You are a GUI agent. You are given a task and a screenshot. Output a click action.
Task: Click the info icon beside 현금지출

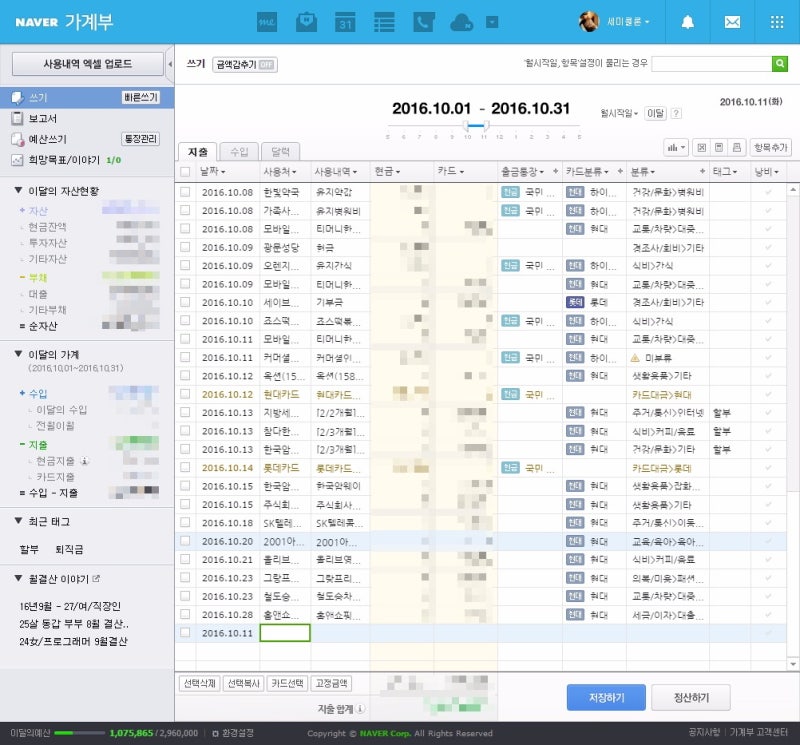(x=85, y=461)
